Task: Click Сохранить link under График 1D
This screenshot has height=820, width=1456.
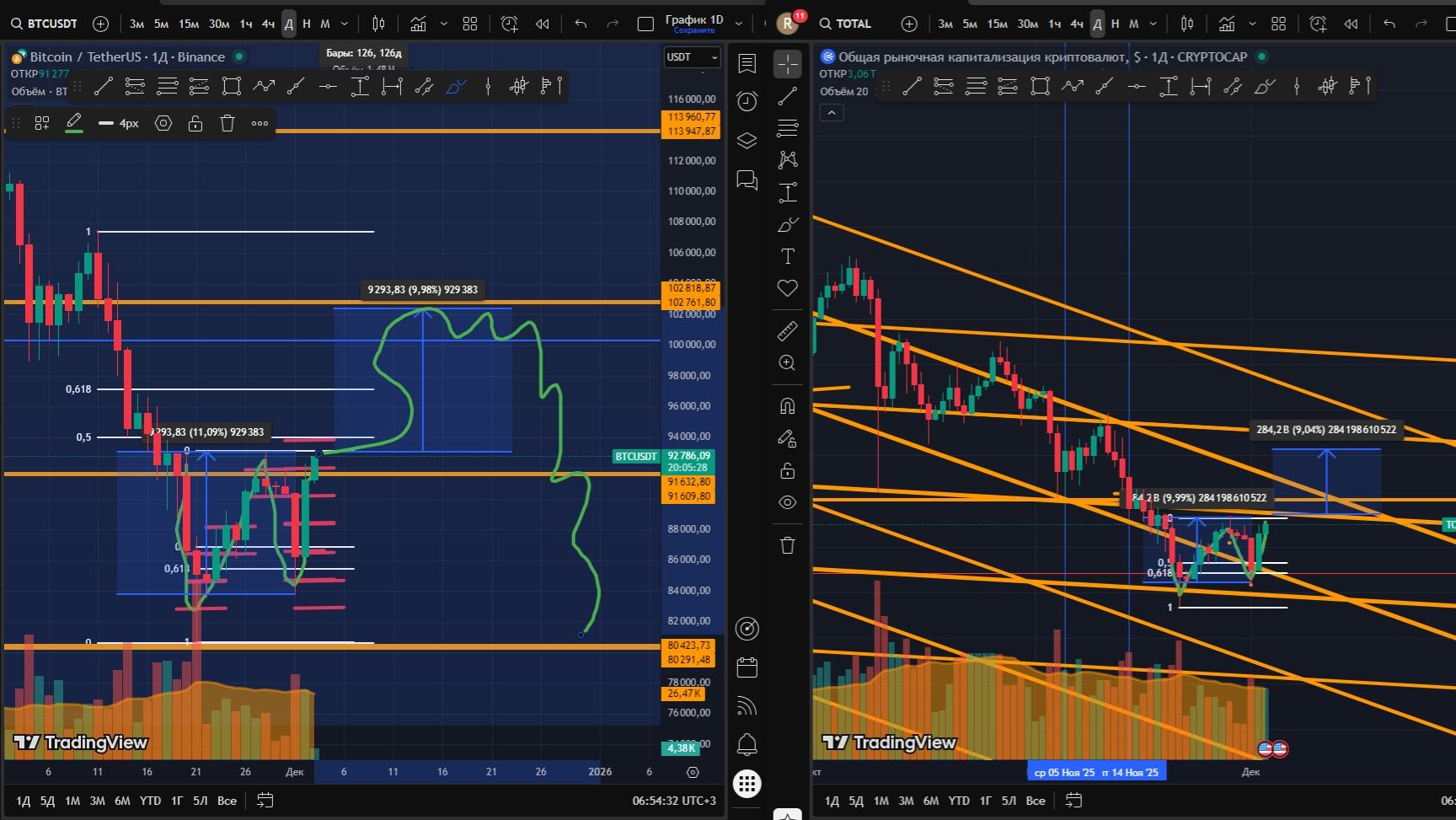Action: click(694, 30)
